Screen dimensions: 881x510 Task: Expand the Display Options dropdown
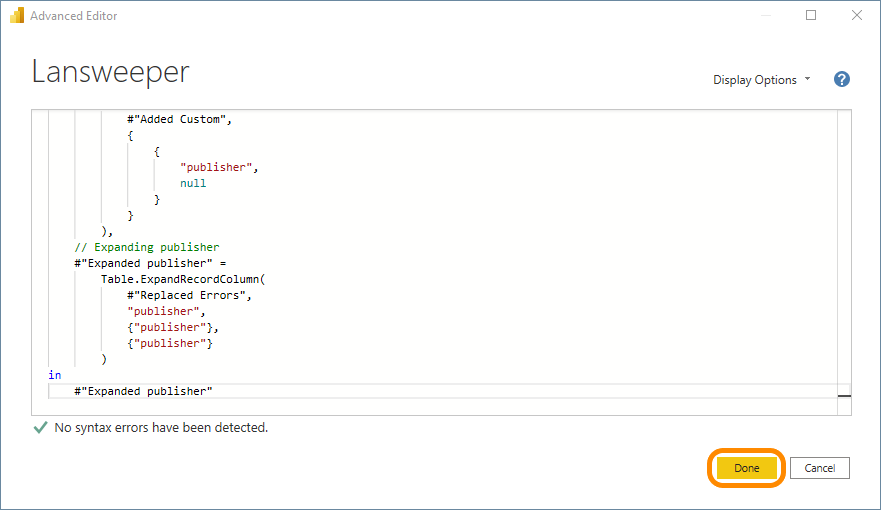pos(761,80)
